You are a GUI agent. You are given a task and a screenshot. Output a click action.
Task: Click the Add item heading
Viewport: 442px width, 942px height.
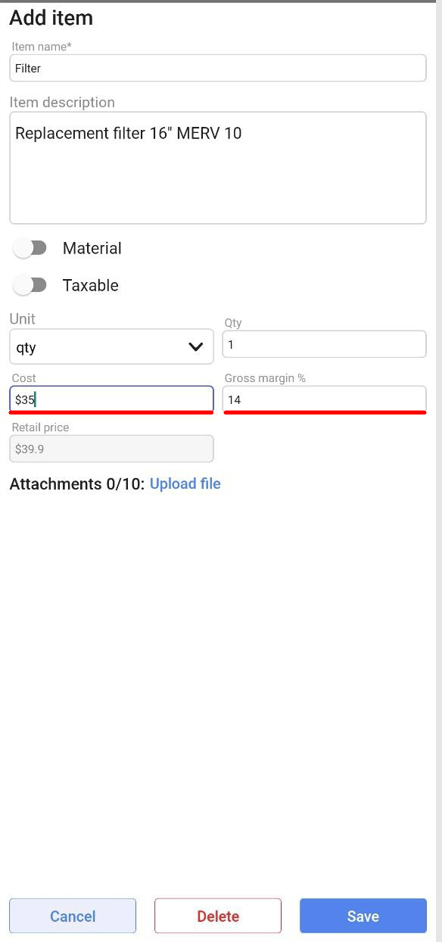pos(51,18)
